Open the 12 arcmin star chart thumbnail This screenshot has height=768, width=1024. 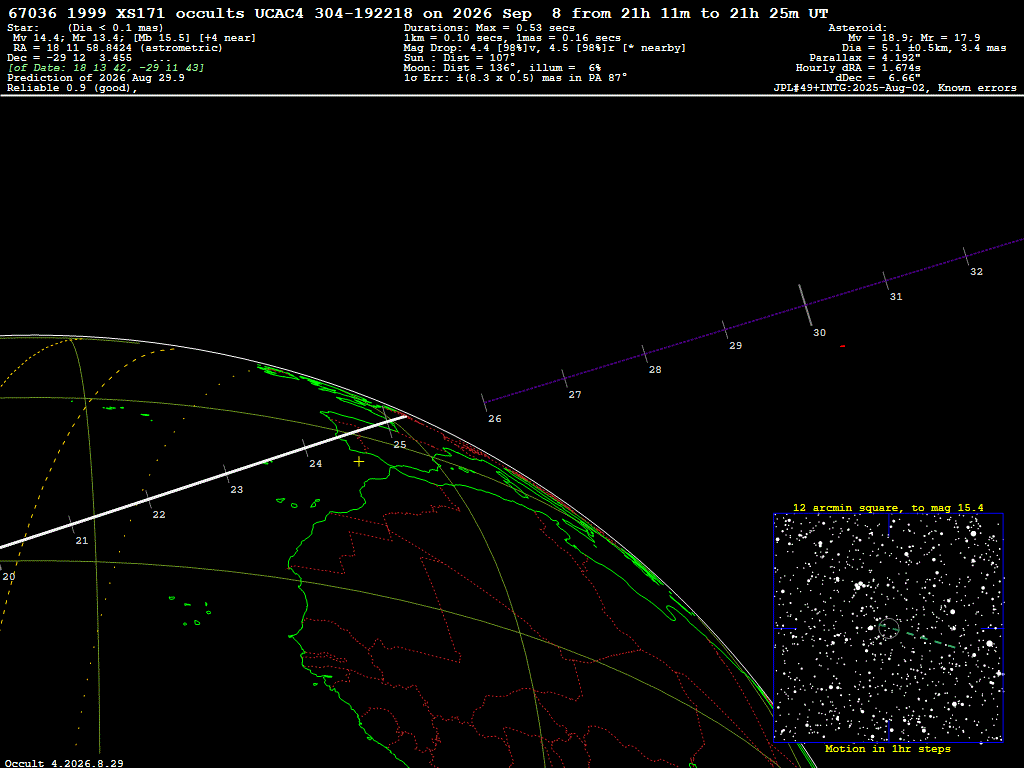coord(888,628)
